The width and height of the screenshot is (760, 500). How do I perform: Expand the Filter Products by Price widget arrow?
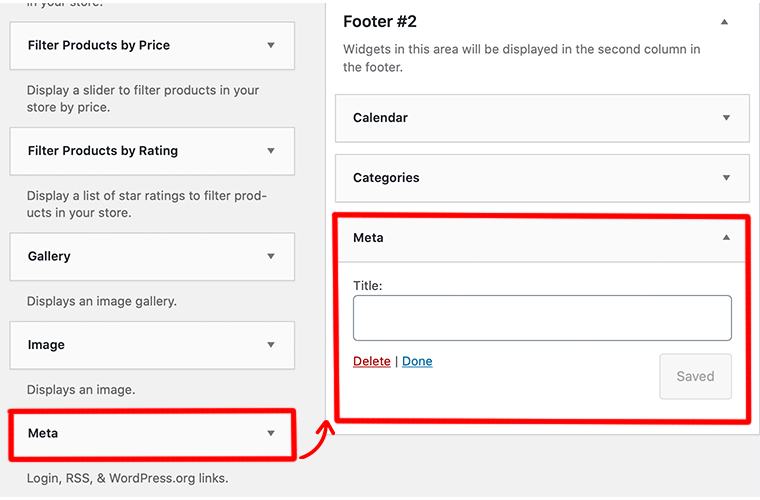(x=271, y=45)
